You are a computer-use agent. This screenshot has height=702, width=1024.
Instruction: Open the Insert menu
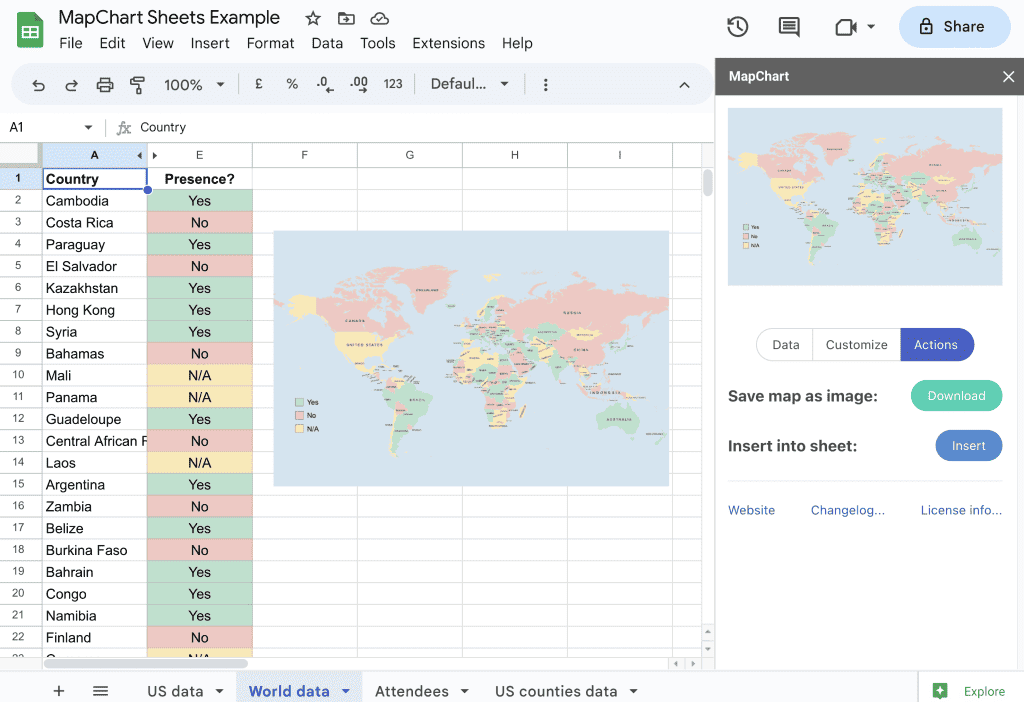click(210, 43)
